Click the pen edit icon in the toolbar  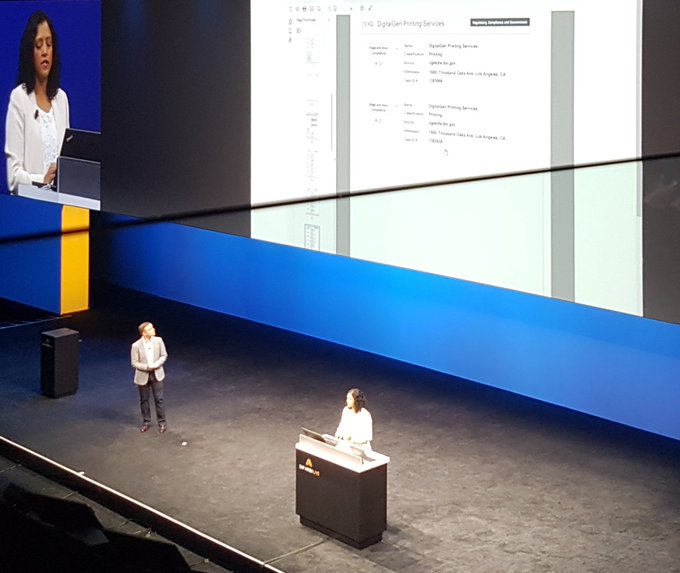point(370,8)
